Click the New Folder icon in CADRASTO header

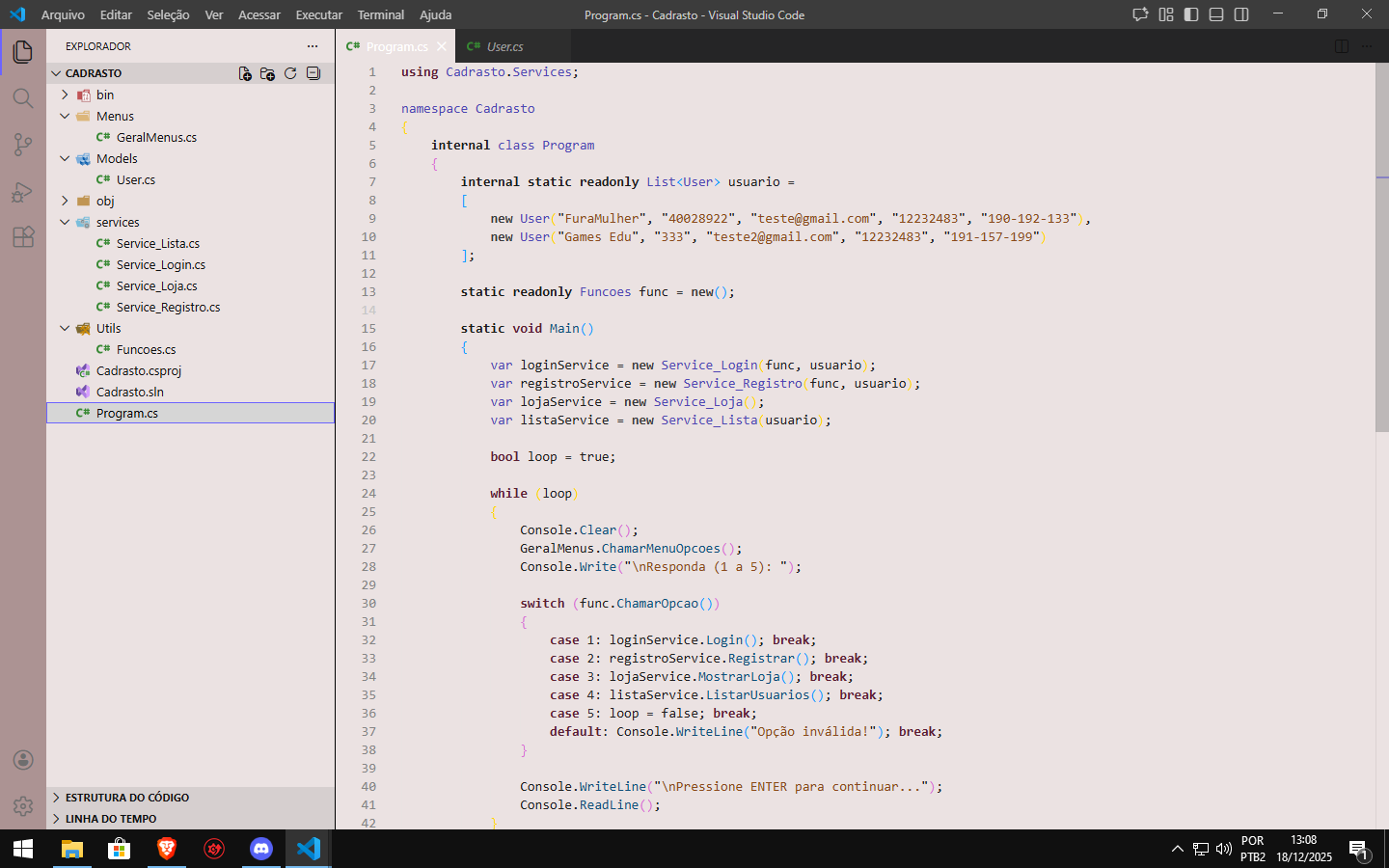[x=267, y=73]
